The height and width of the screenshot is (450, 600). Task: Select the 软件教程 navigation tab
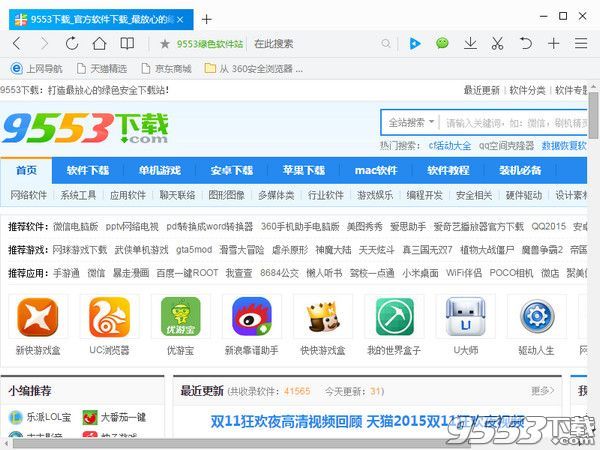click(x=448, y=170)
